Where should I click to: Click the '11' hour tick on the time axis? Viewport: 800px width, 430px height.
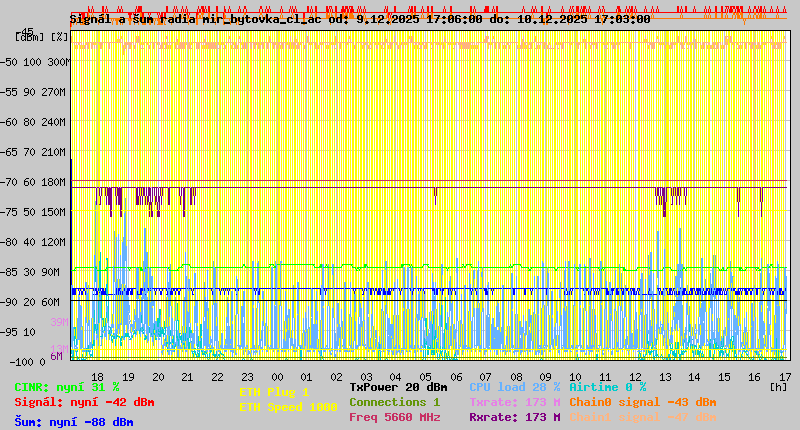coord(605,377)
